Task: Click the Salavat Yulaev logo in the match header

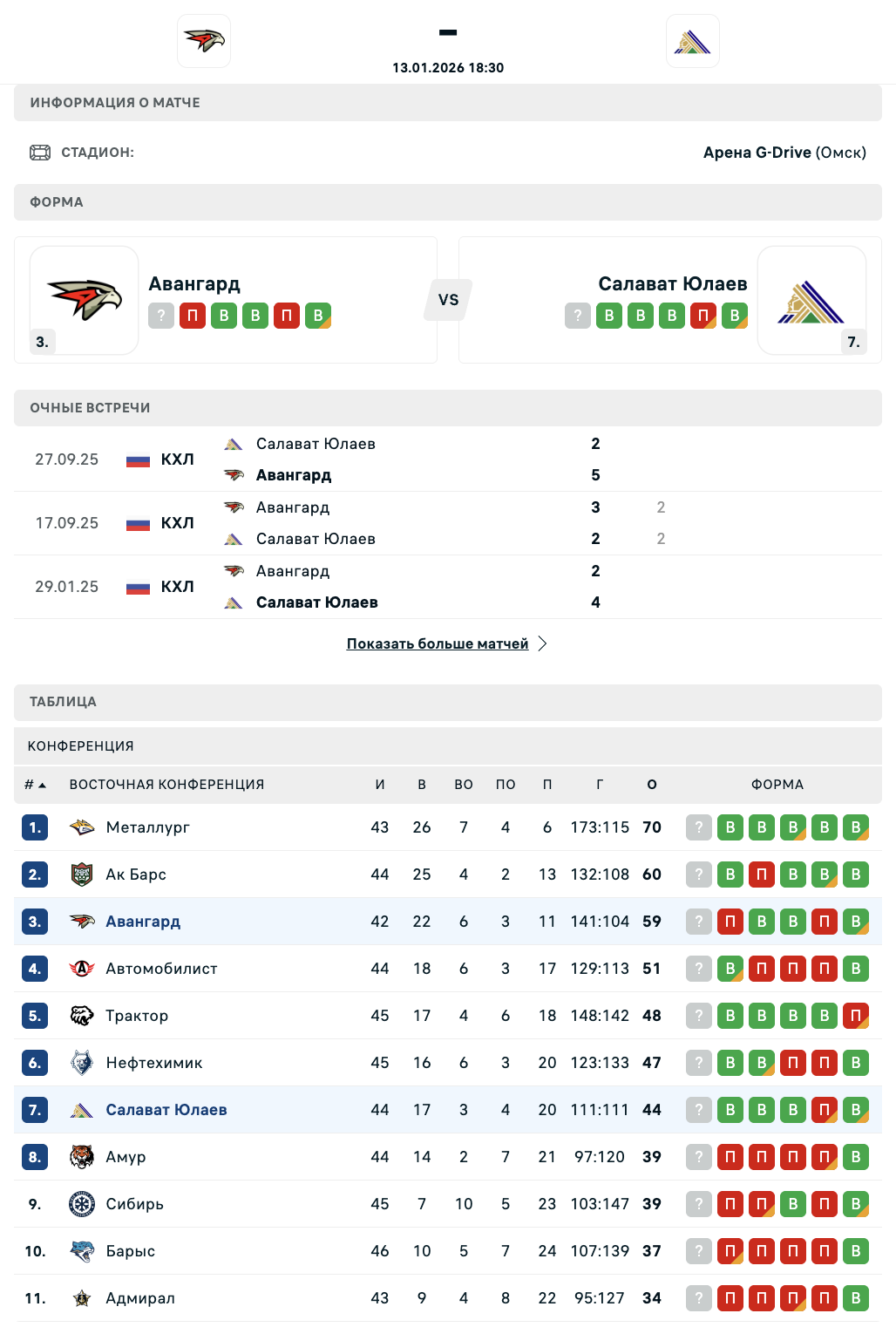Action: [x=693, y=41]
